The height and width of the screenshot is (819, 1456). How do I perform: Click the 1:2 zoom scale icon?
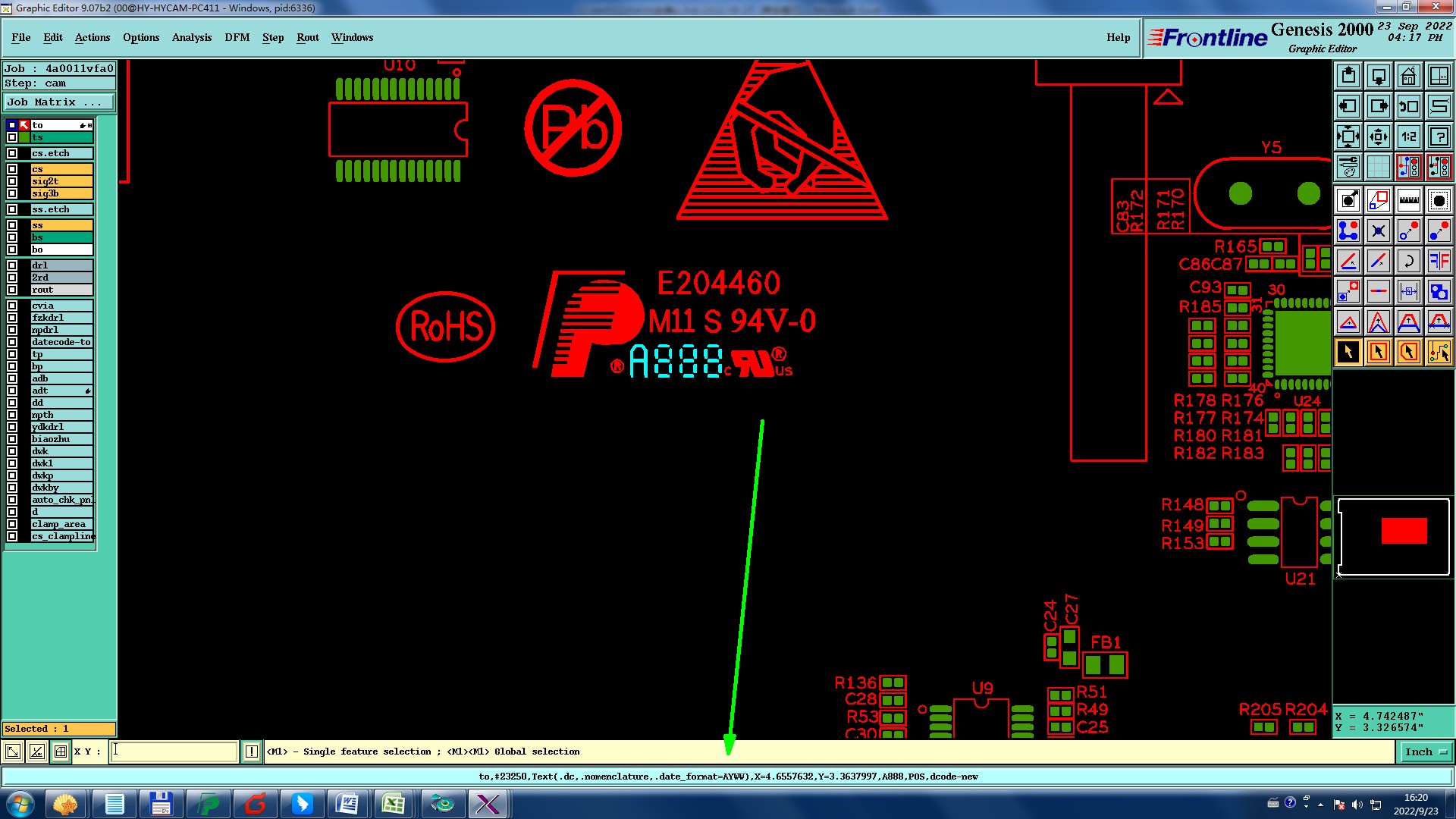click(1408, 136)
